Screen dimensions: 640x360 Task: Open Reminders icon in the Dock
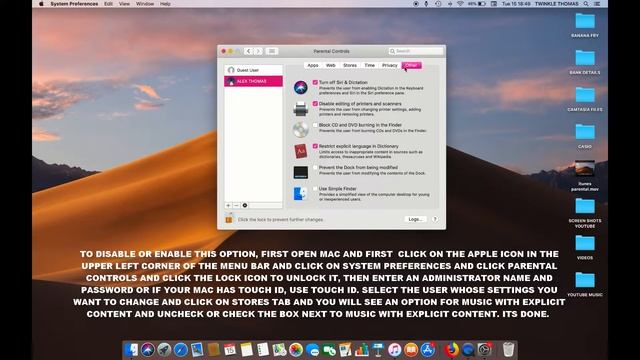[263, 350]
